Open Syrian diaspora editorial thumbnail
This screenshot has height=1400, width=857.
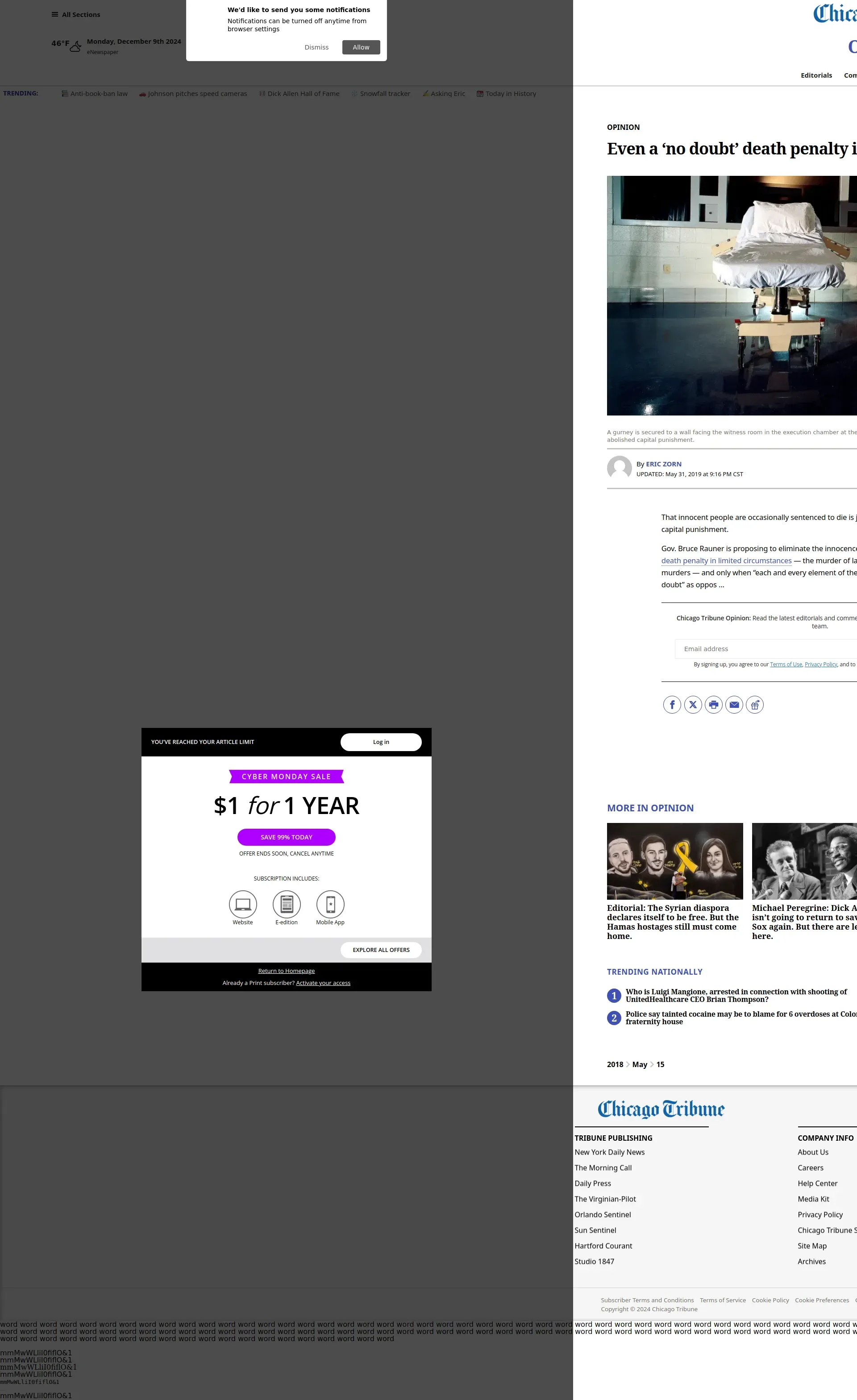pyautogui.click(x=674, y=861)
